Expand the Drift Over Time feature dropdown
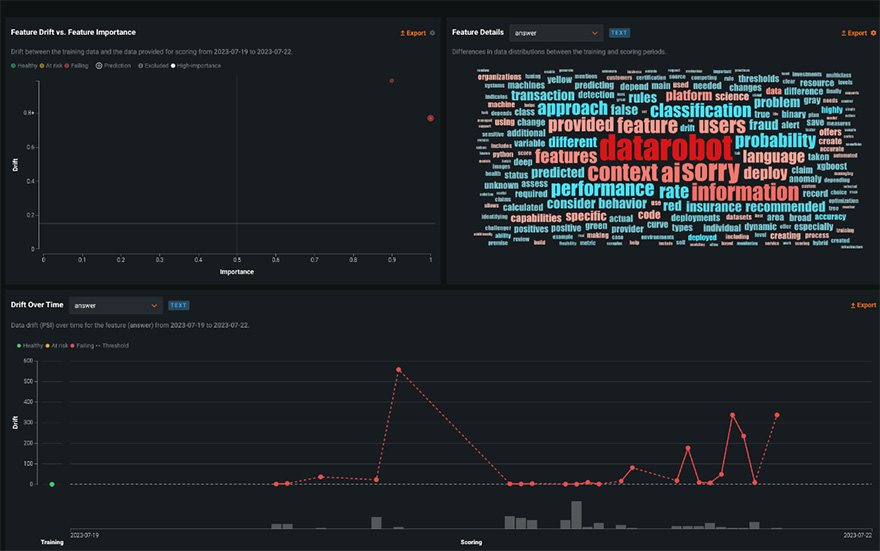 tap(115, 305)
